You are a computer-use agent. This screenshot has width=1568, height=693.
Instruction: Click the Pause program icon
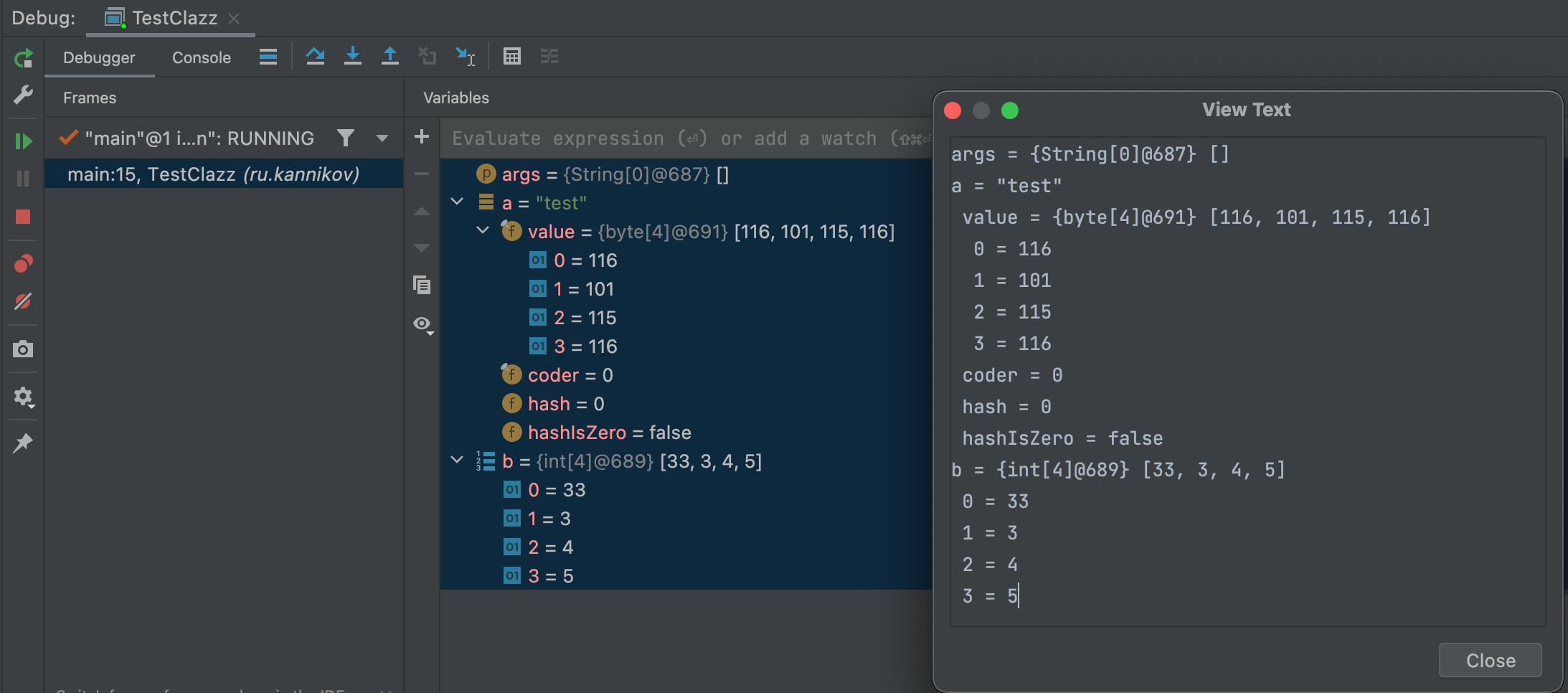pos(23,179)
